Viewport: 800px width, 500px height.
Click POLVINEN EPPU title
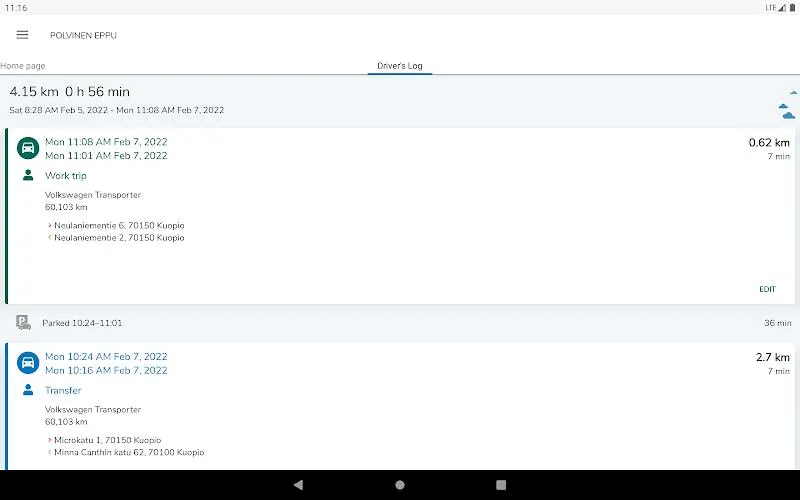click(x=83, y=35)
